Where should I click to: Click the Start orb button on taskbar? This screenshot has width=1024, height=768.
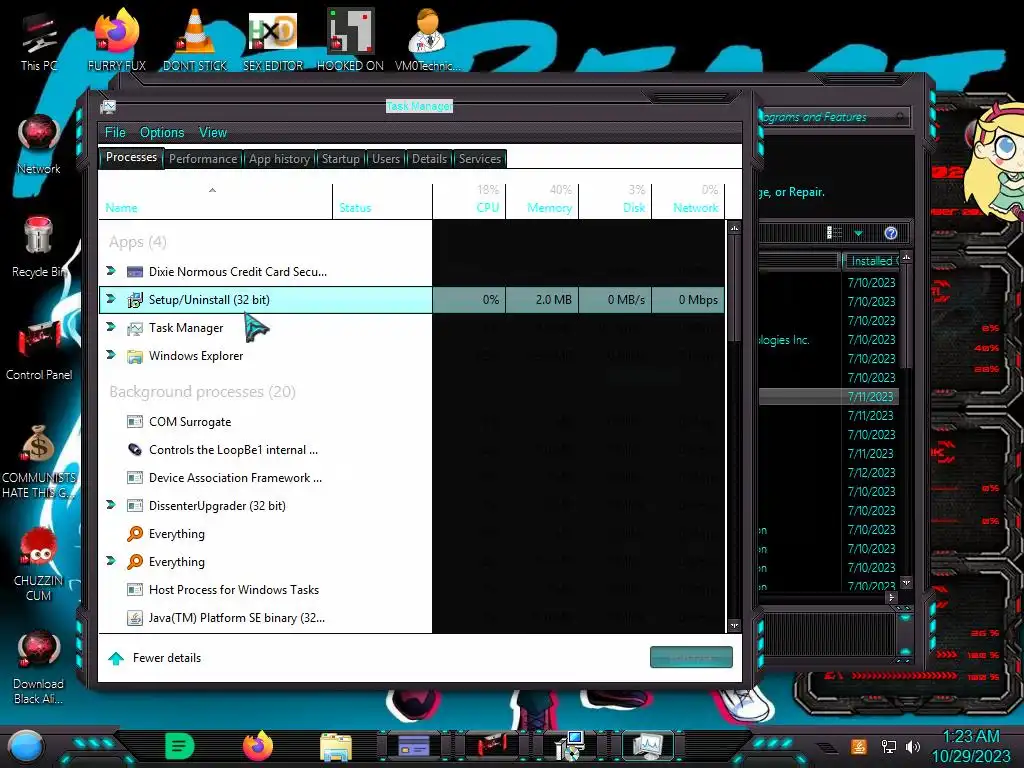pos(25,746)
